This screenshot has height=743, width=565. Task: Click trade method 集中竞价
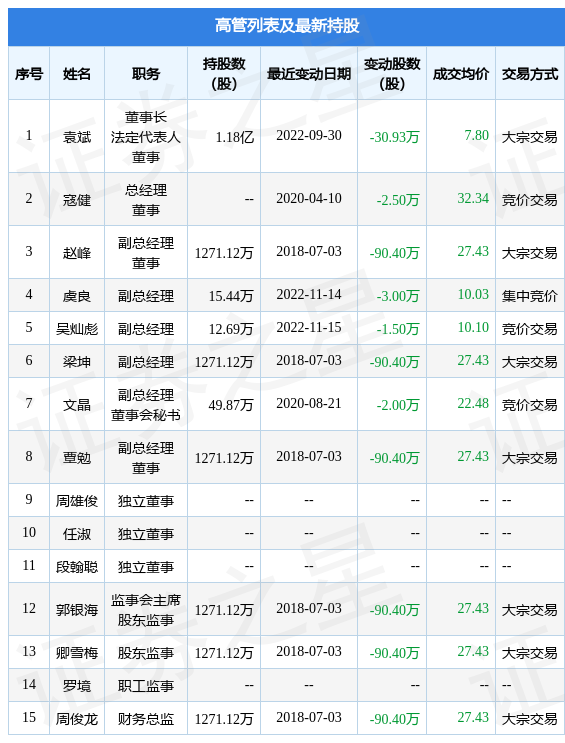point(530,296)
